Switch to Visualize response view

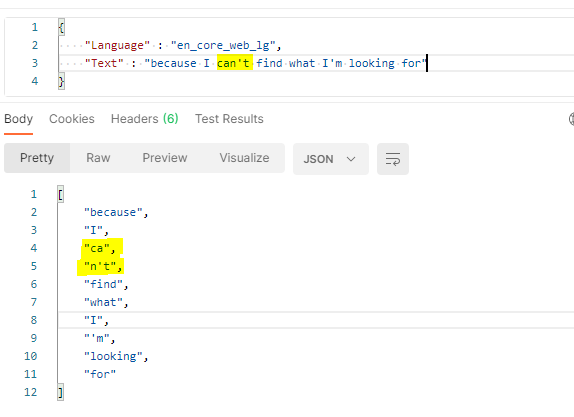[x=244, y=158]
